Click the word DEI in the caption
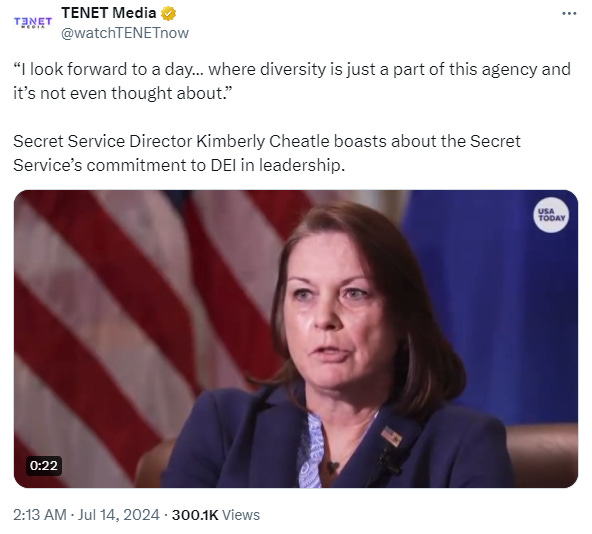Screen dimensions: 592x534 pyautogui.click(x=223, y=165)
